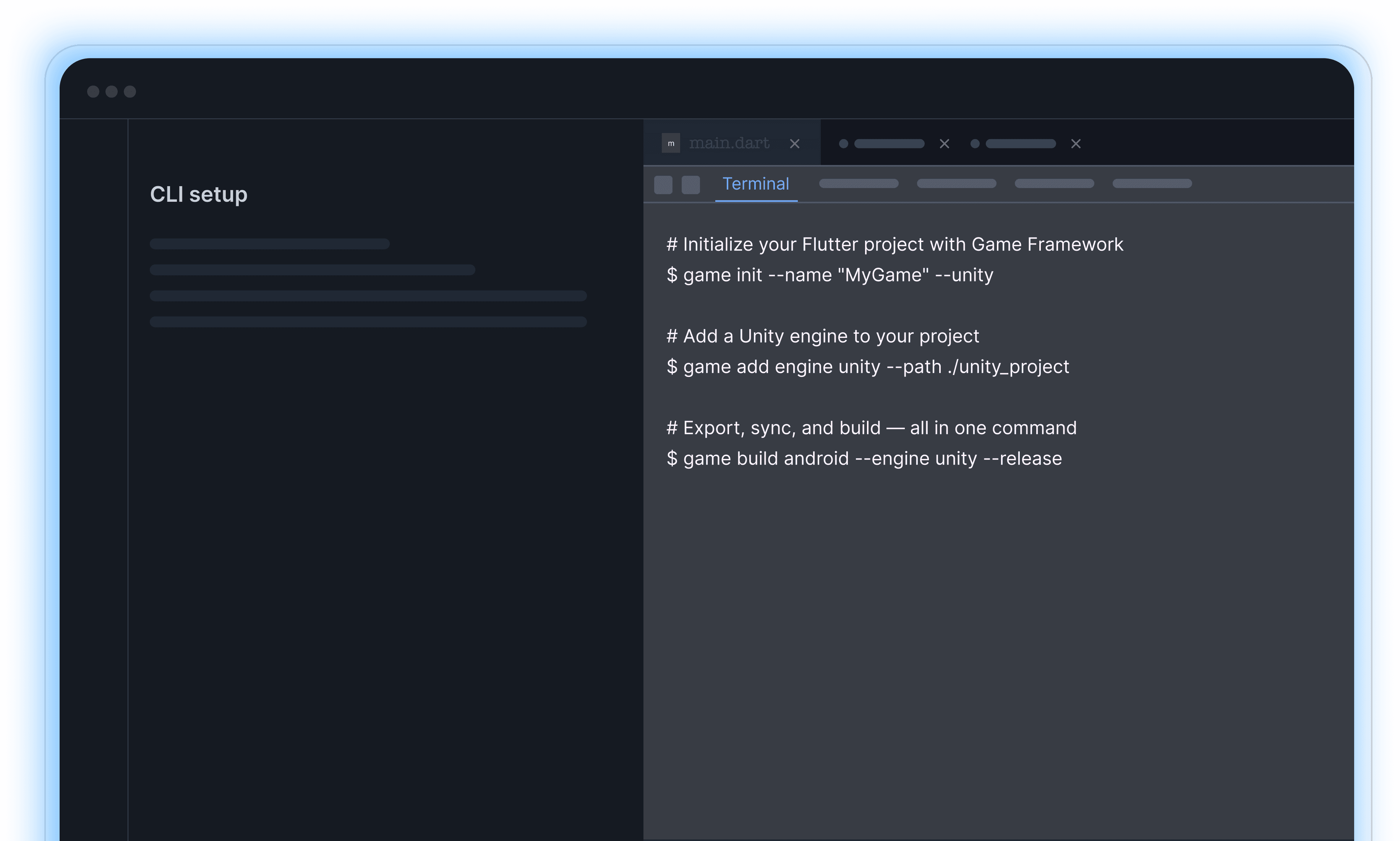
Task: Close the main.dart tab
Action: click(x=795, y=143)
